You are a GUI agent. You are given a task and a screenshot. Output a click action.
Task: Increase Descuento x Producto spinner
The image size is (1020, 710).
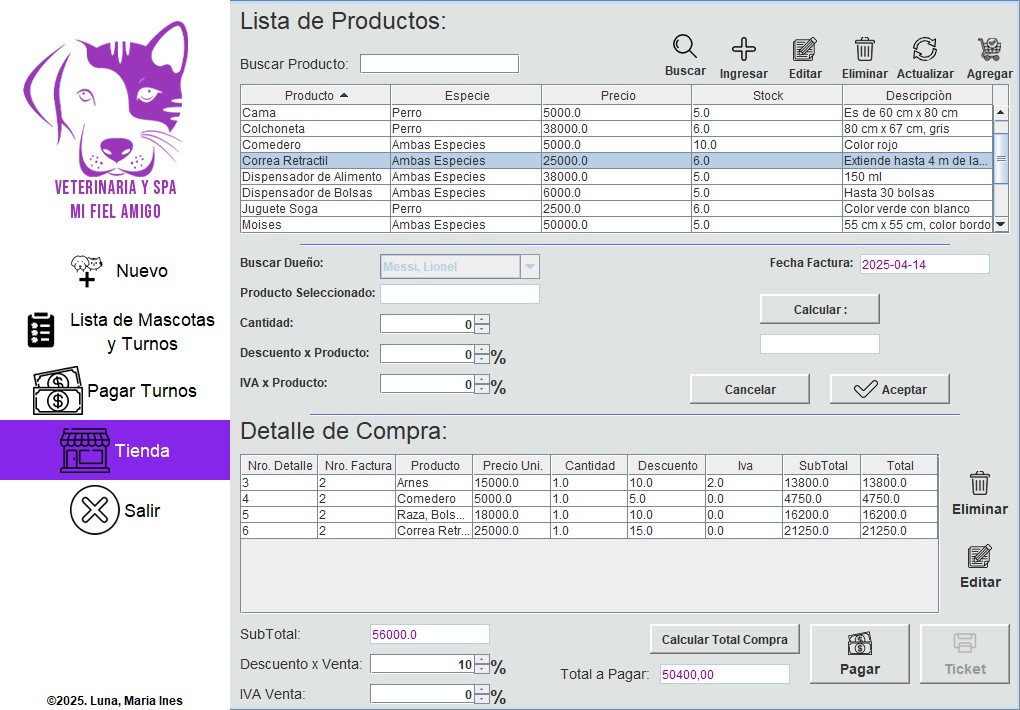(x=482, y=349)
